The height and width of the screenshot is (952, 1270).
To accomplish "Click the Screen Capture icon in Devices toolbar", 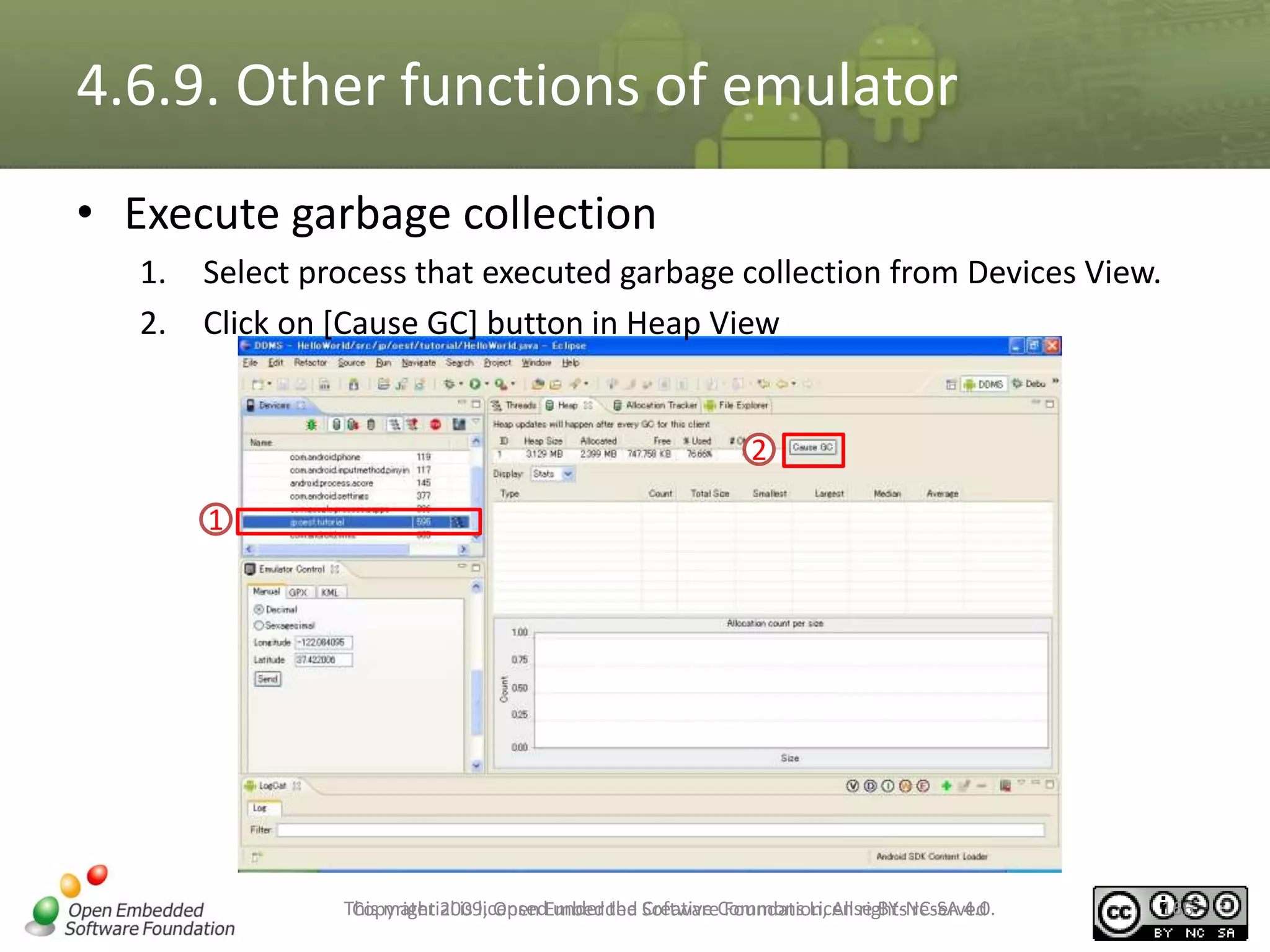I will pos(459,425).
